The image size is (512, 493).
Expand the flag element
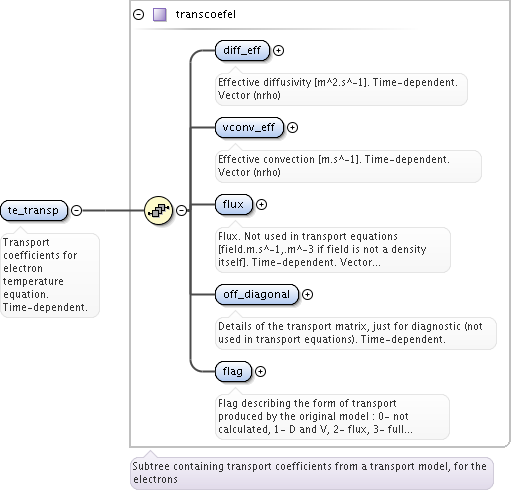tap(260, 371)
